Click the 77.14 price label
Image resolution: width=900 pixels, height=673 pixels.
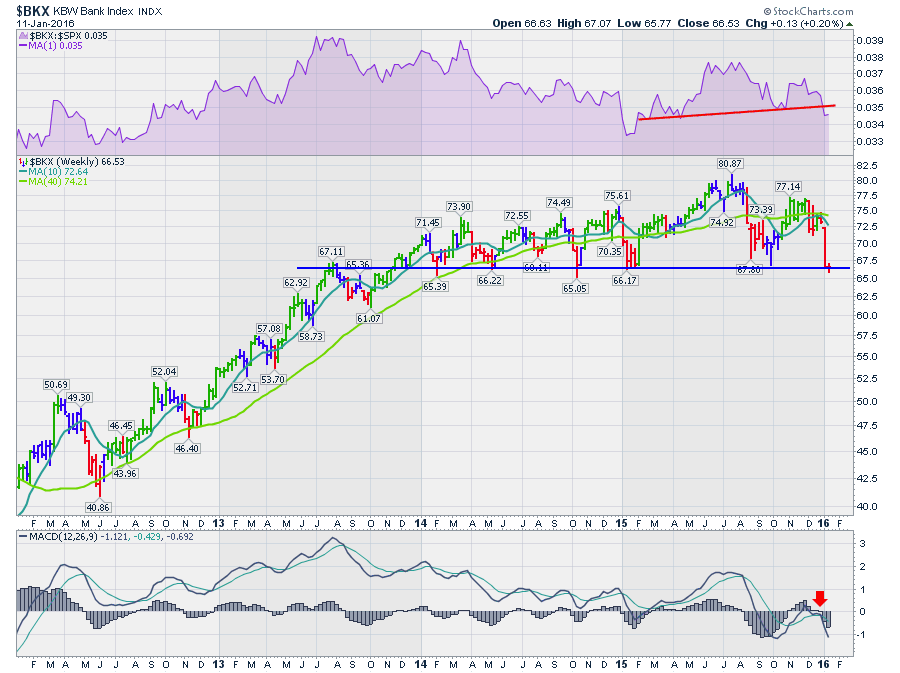point(788,186)
